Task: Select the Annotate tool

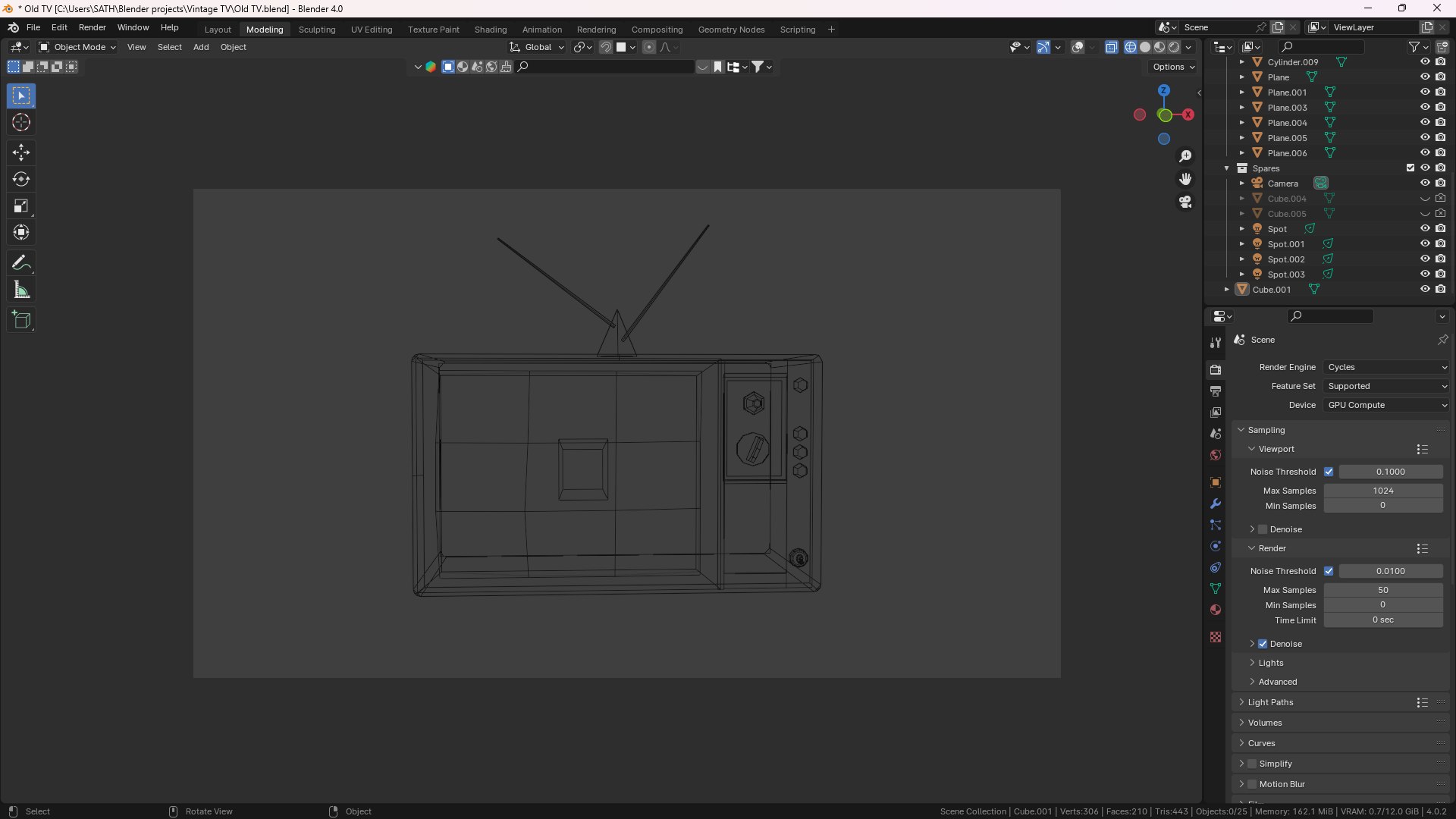Action: (x=21, y=263)
